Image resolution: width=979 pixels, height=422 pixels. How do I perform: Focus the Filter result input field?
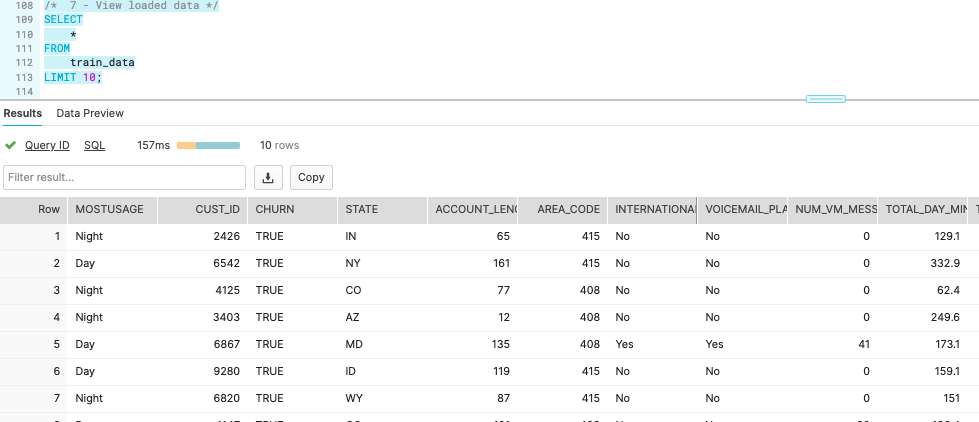(124, 178)
